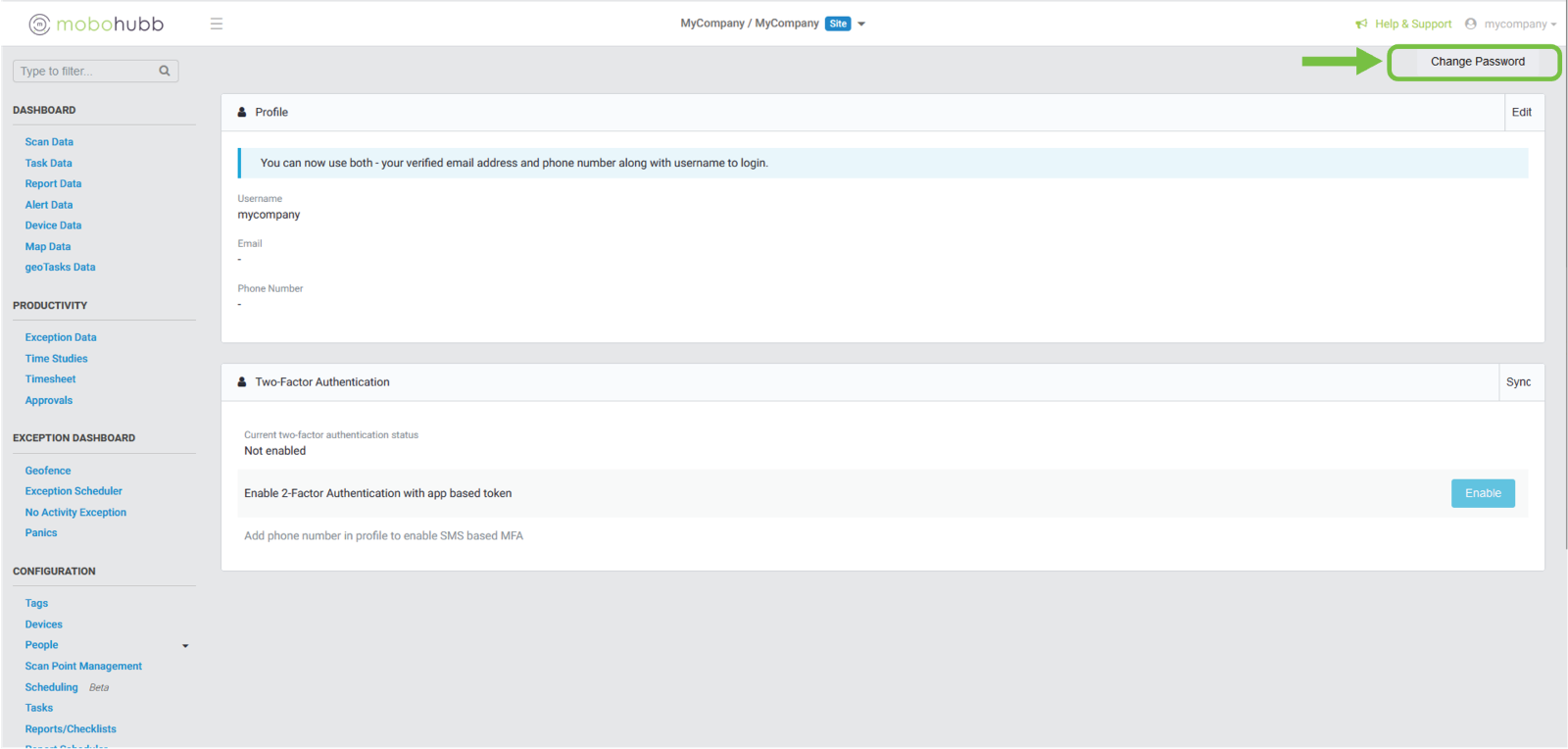
Task: Click the mobohubb logo icon
Action: [39, 25]
